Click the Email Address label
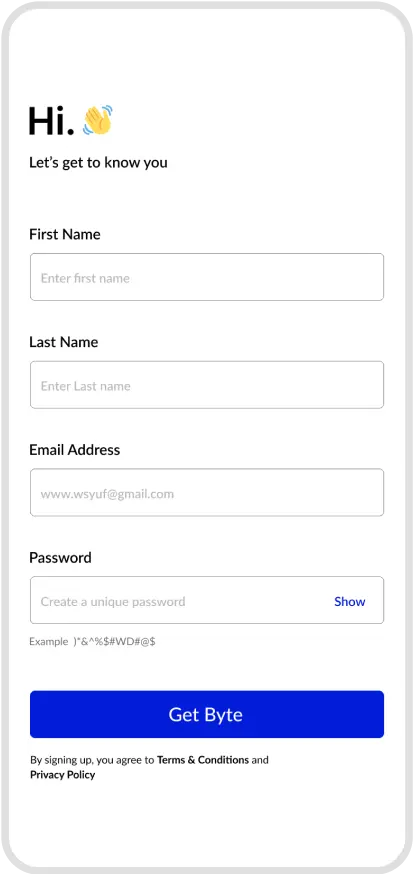Image resolution: width=413 pixels, height=874 pixels. (75, 449)
